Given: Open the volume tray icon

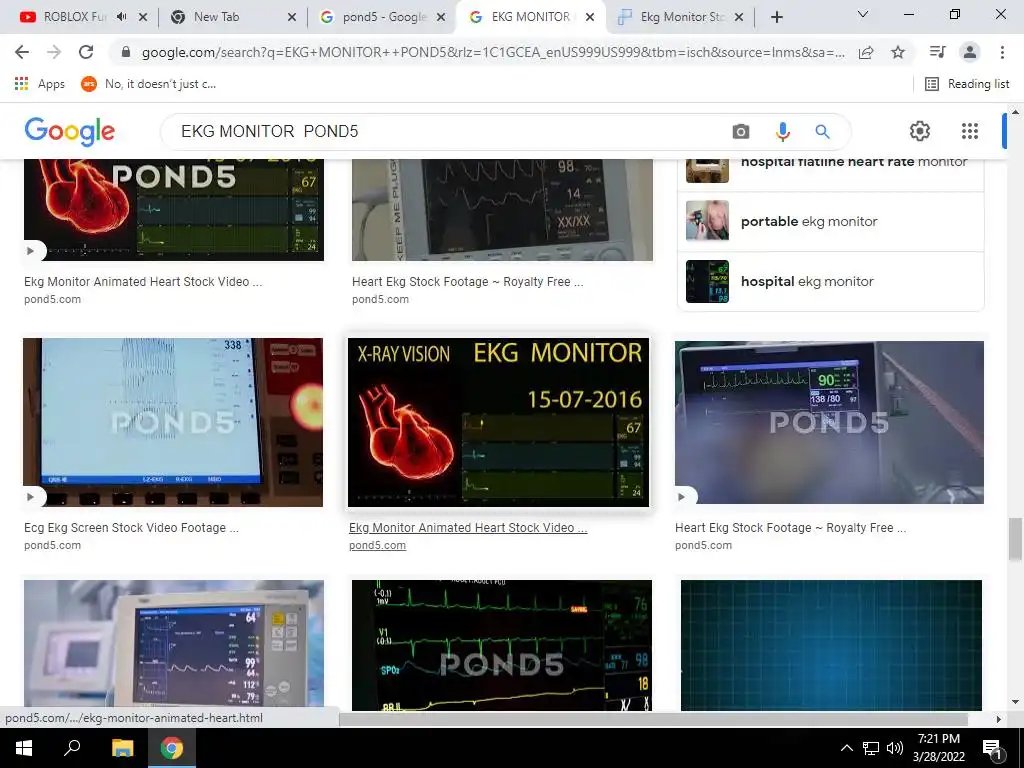Looking at the screenshot, I should (x=895, y=748).
